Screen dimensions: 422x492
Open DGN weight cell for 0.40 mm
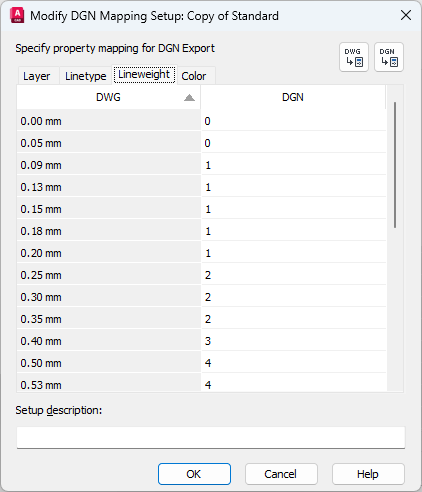pyautogui.click(x=294, y=341)
